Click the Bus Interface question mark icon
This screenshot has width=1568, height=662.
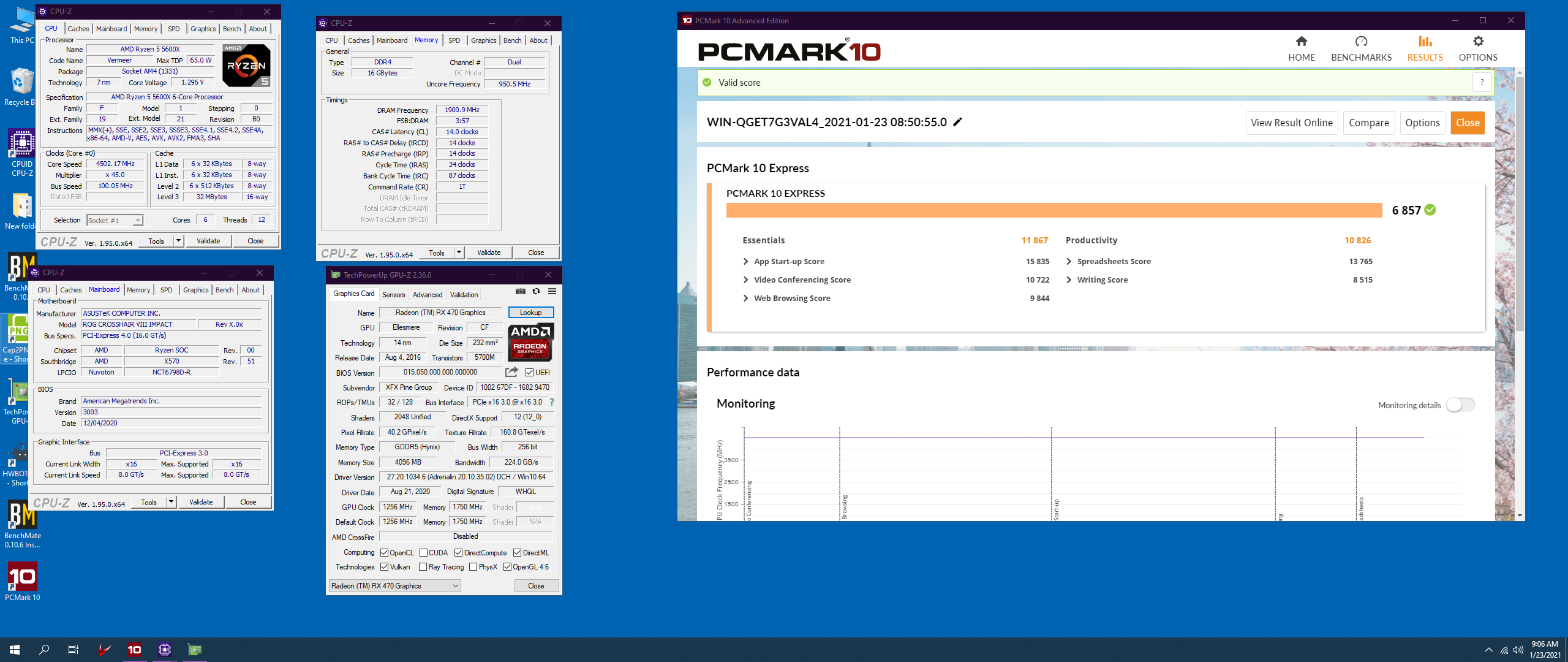(552, 402)
